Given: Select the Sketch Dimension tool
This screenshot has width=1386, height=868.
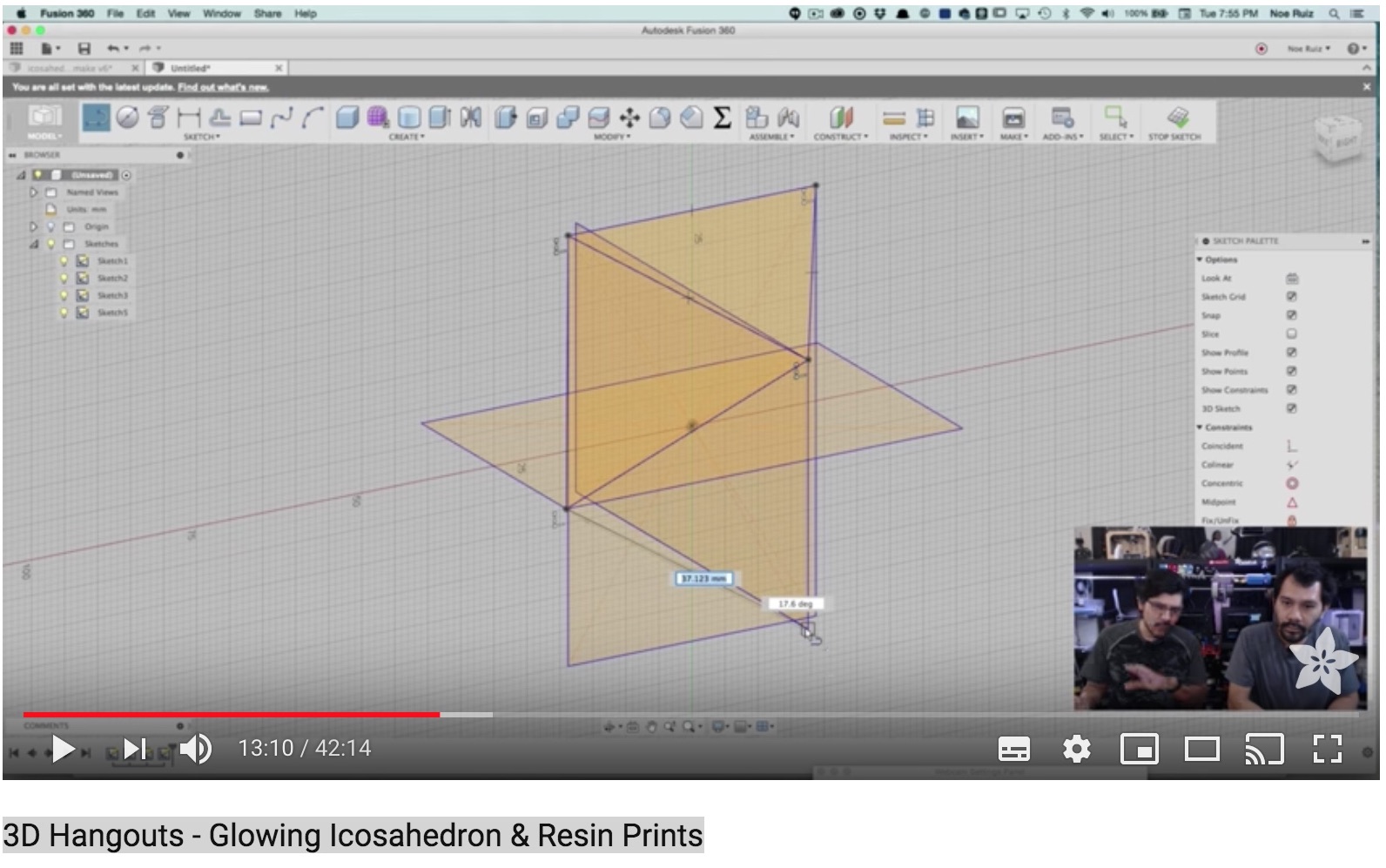Looking at the screenshot, I should [189, 118].
